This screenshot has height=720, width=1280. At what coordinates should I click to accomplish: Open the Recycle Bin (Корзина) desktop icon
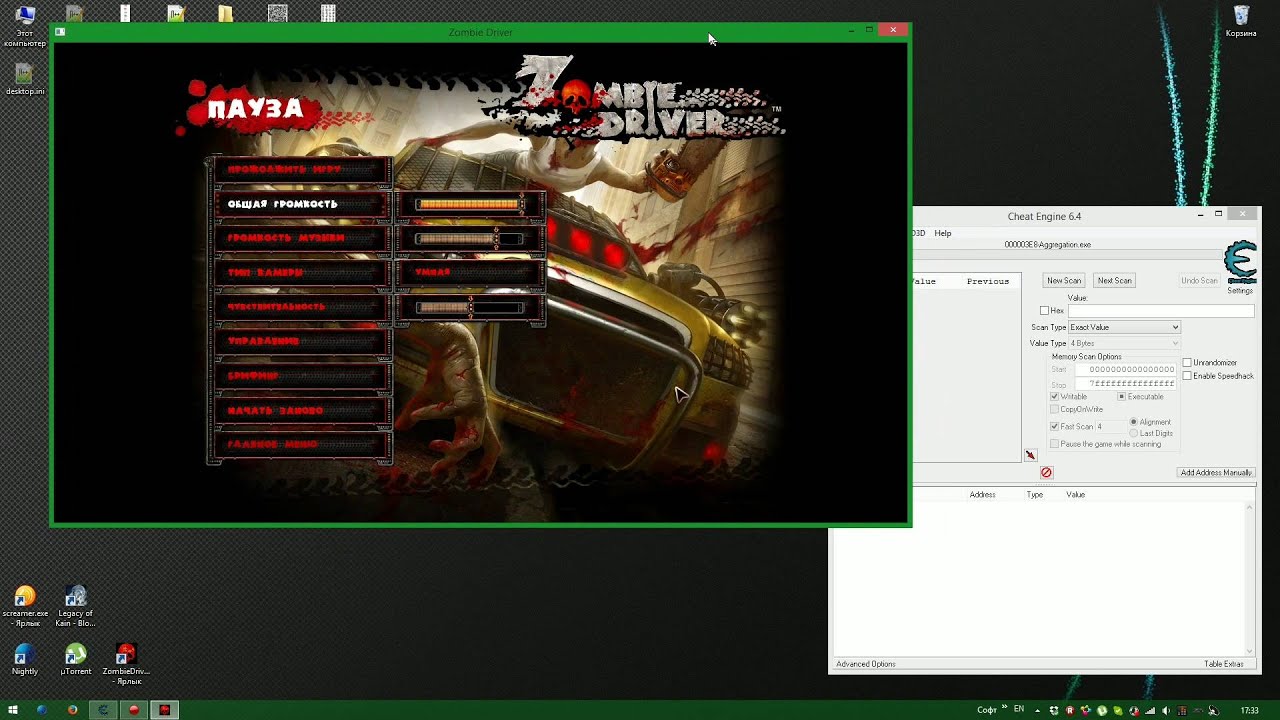[x=1241, y=22]
